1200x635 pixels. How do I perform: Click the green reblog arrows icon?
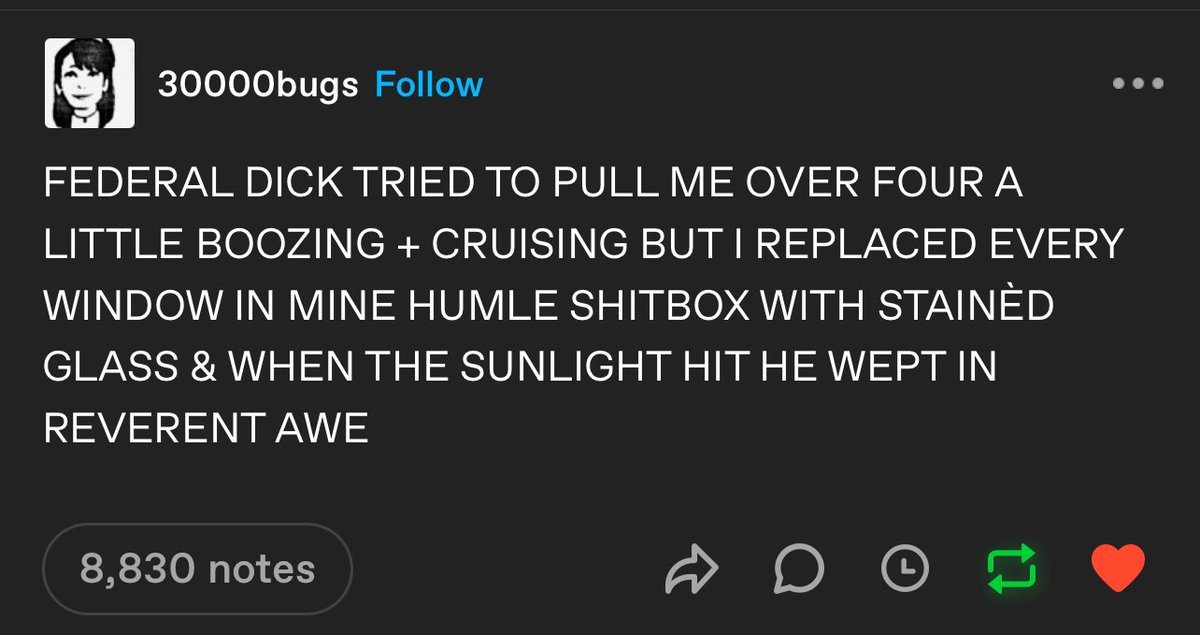tap(1011, 569)
